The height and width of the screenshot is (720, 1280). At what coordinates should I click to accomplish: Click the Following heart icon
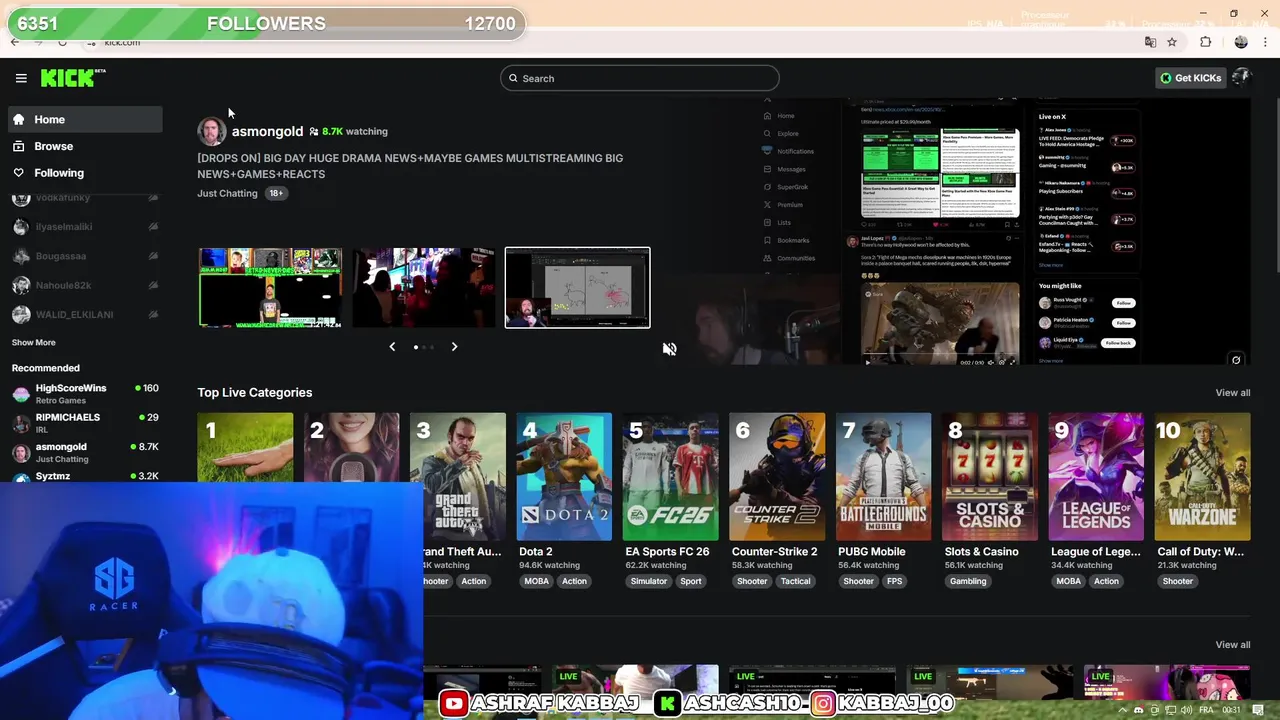tap(19, 173)
